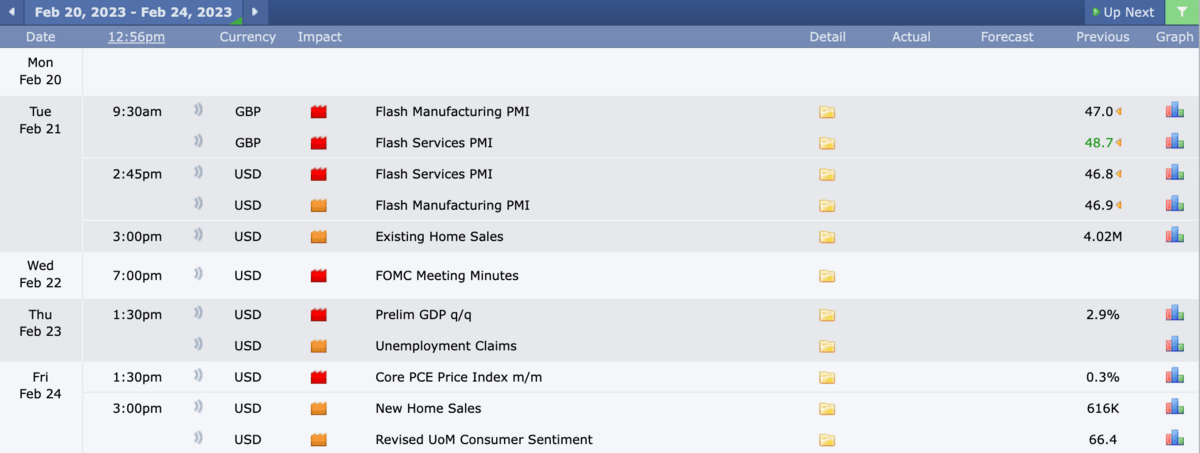
Task: Open detail folder for Existing Home Sales
Action: [827, 237]
